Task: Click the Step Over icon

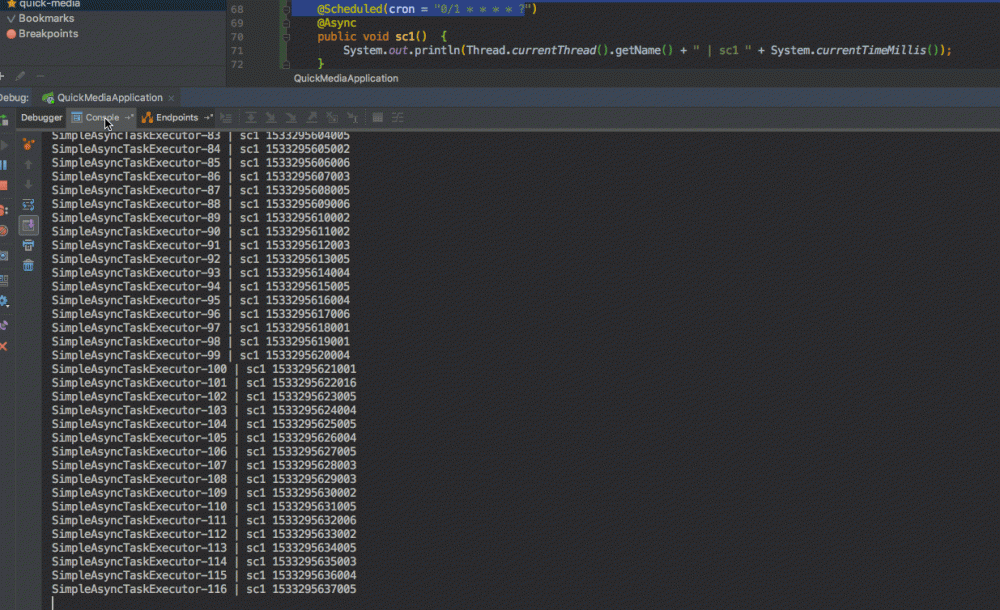Action: tap(251, 117)
